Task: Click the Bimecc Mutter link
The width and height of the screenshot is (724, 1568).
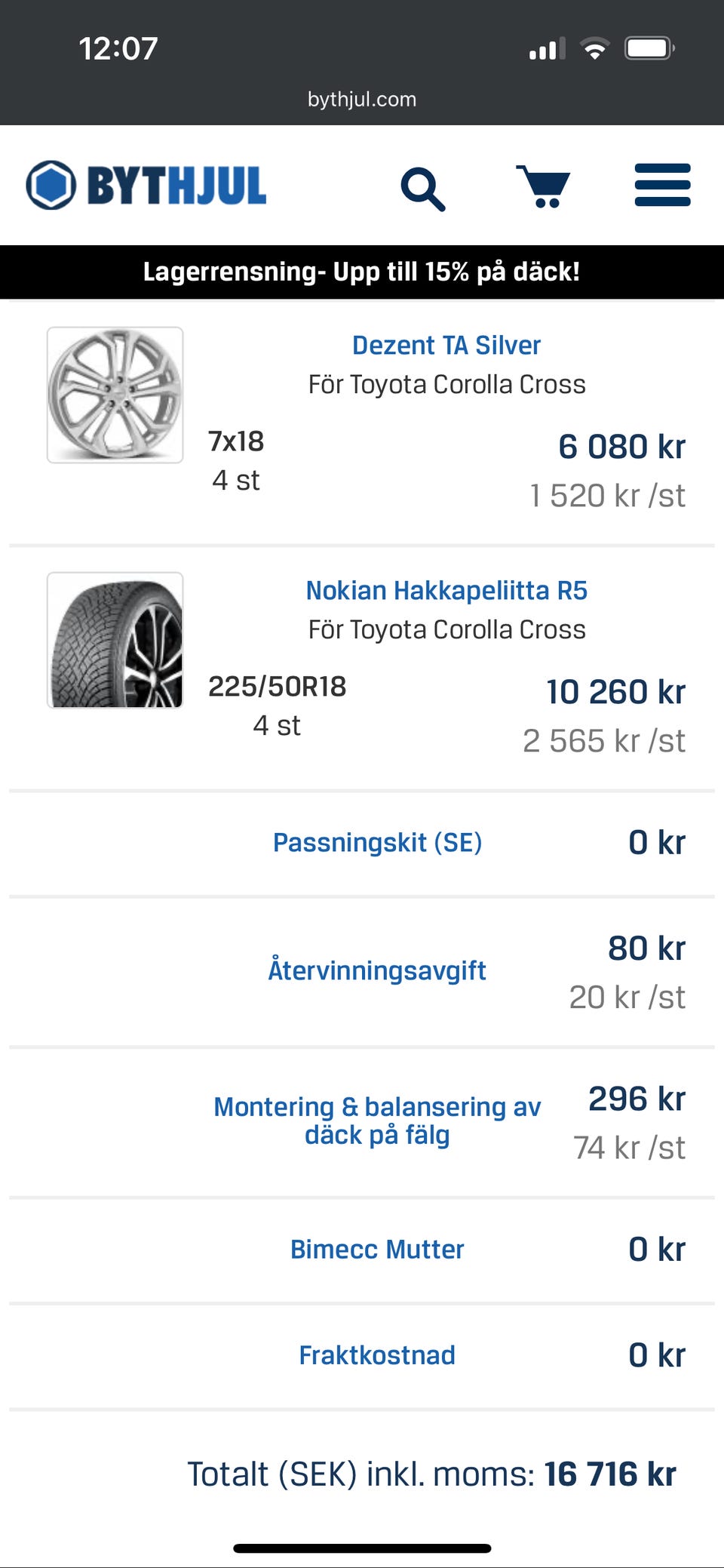Action: tap(377, 1250)
